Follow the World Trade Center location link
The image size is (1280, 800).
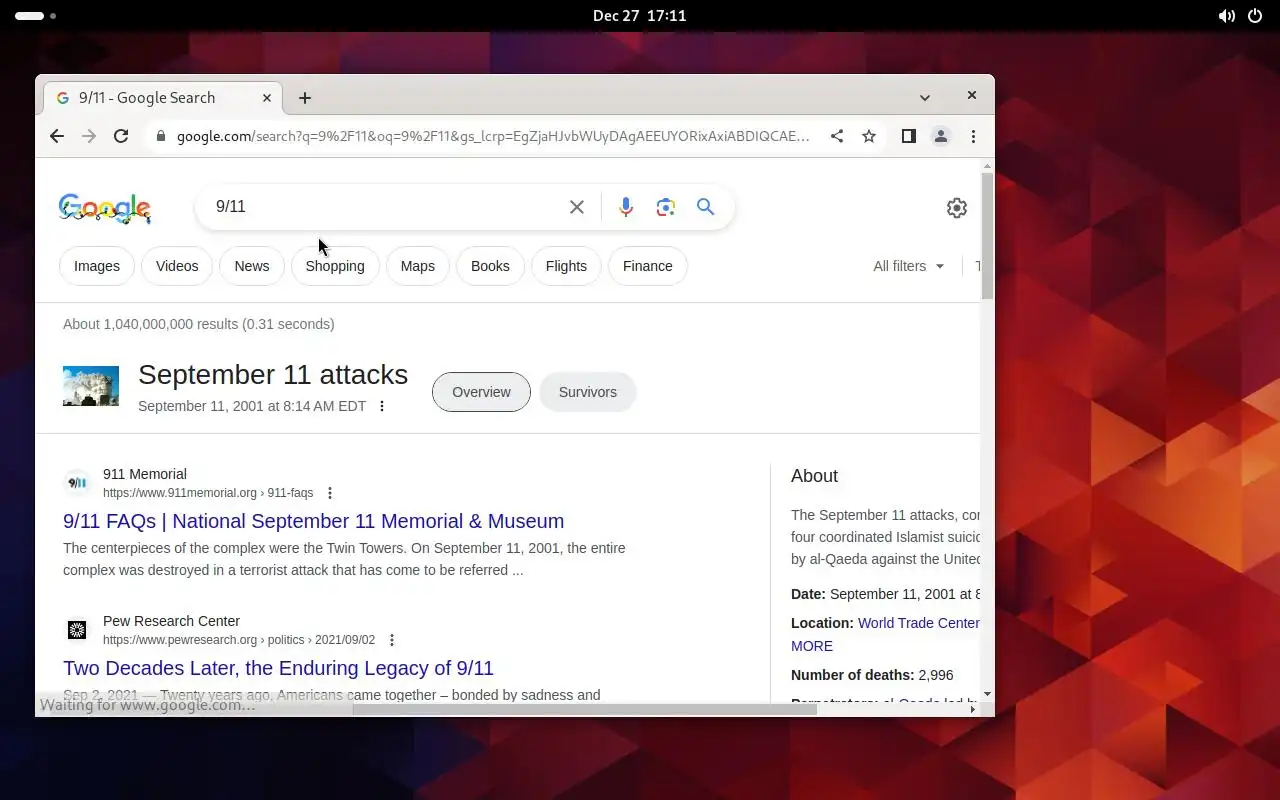click(919, 623)
